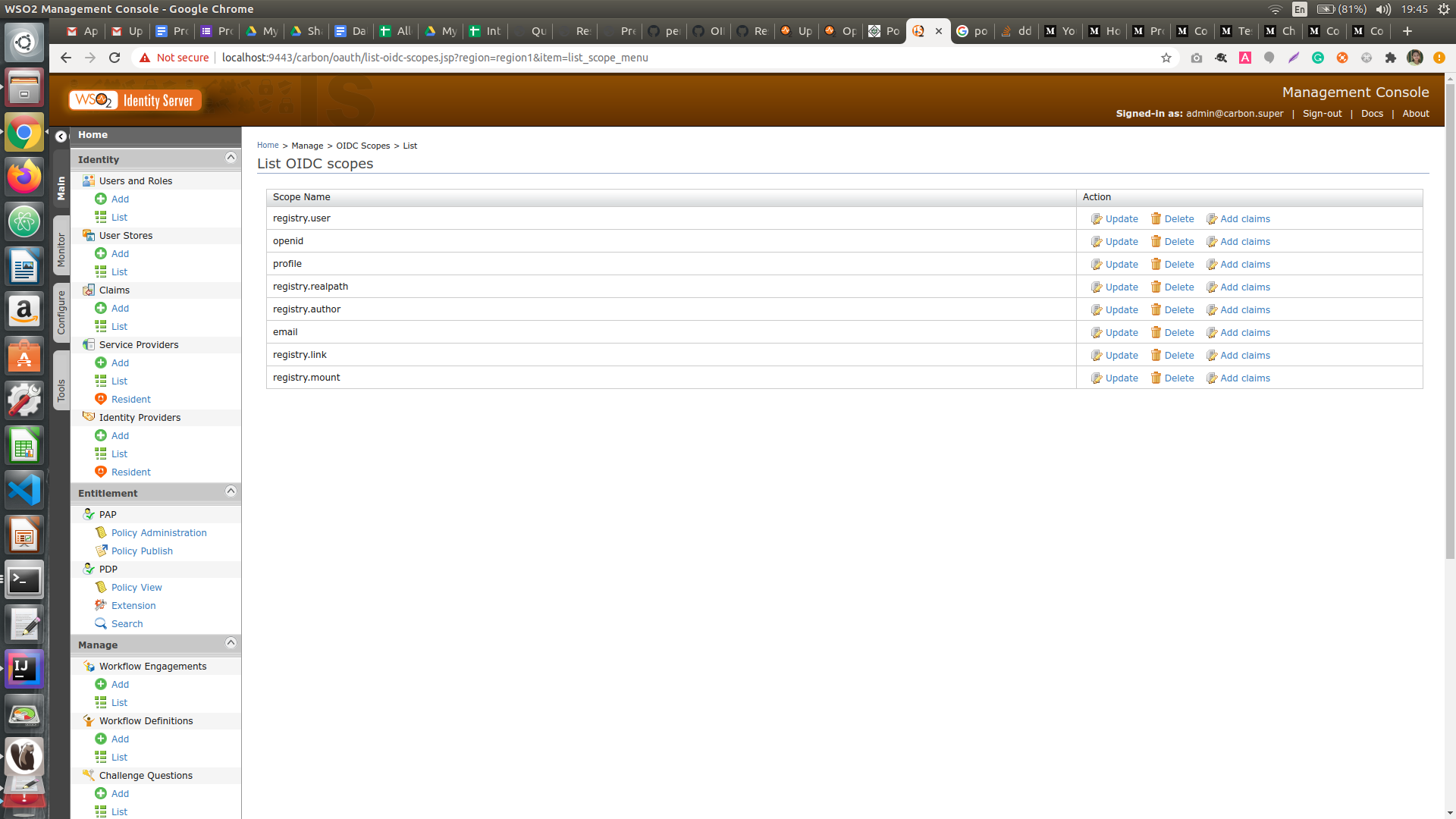Image resolution: width=1456 pixels, height=819 pixels.
Task: Switch to the Configure vertical tab
Action: (61, 312)
